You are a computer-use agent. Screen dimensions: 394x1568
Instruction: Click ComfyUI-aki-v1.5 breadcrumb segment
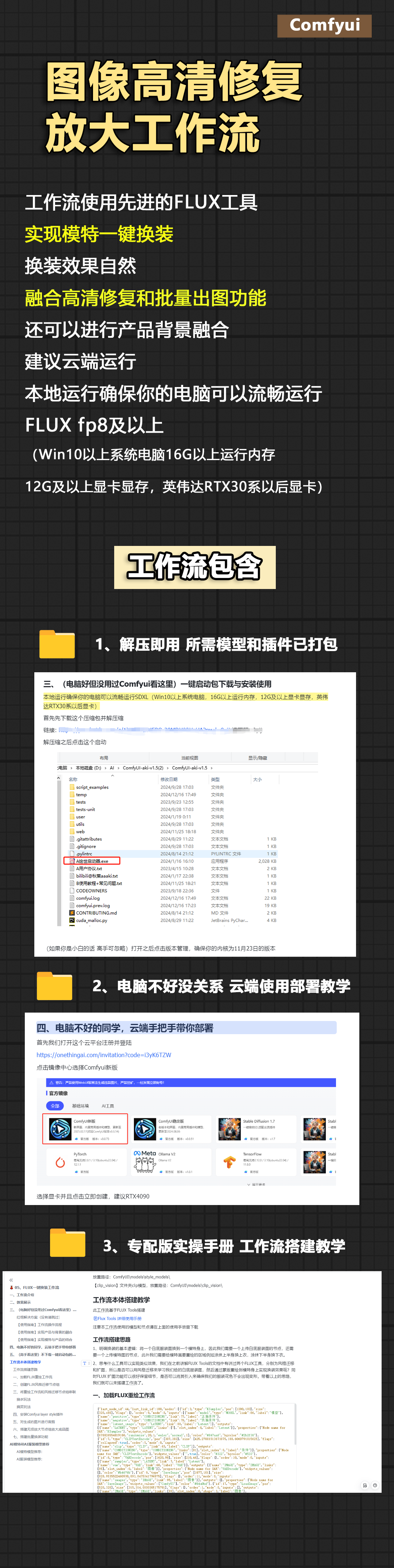click(x=190, y=768)
